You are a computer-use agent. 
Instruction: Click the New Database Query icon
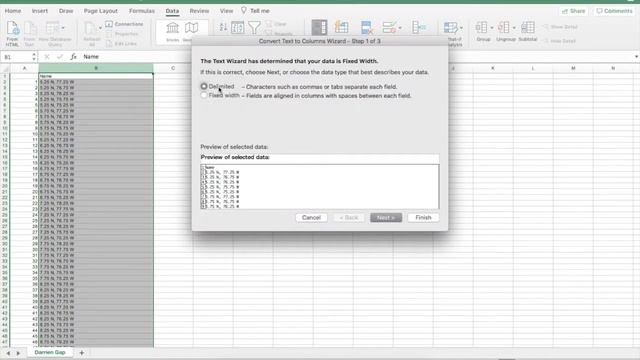coord(52,28)
